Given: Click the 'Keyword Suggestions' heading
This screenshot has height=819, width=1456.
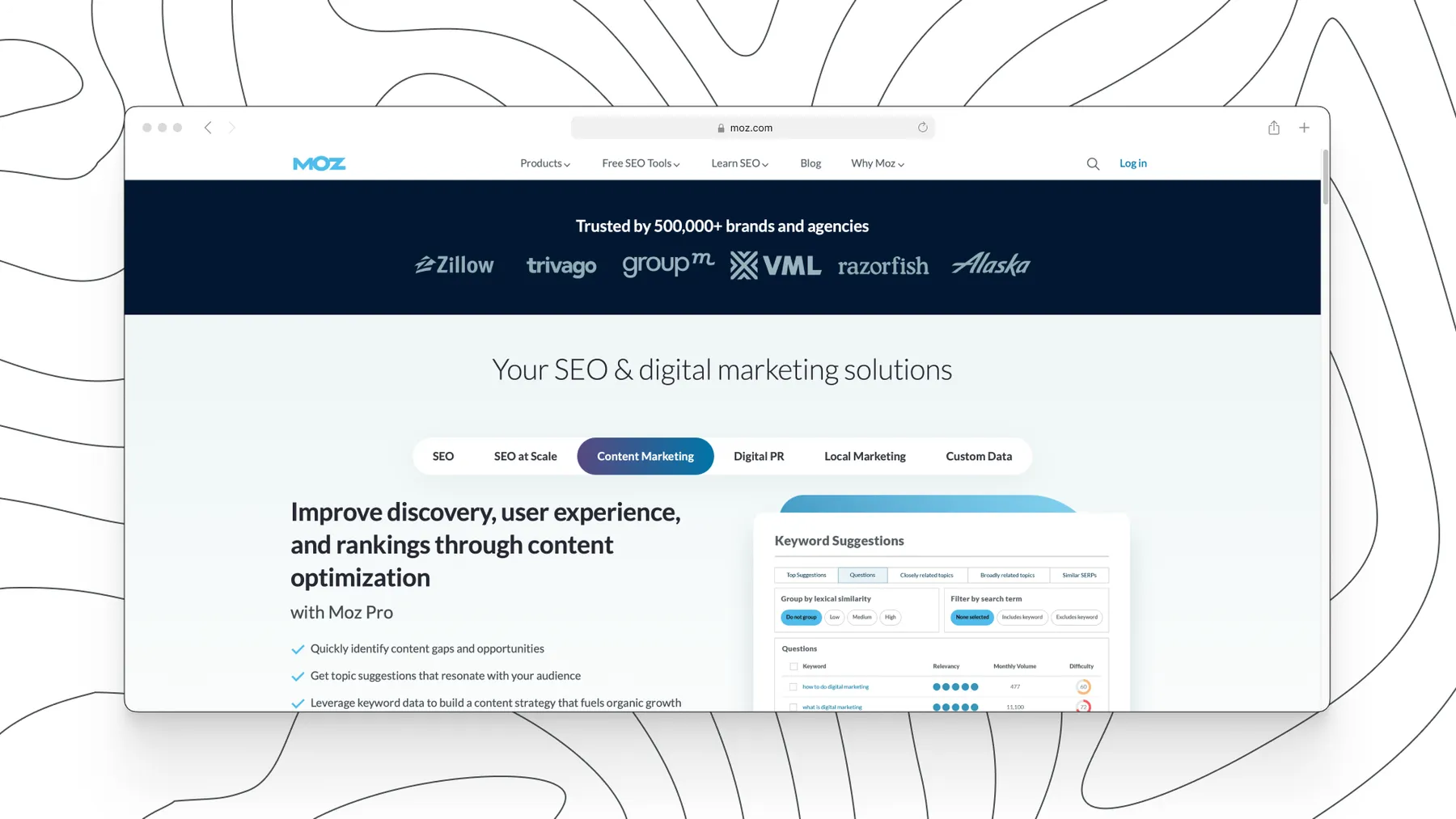Looking at the screenshot, I should pos(839,541).
